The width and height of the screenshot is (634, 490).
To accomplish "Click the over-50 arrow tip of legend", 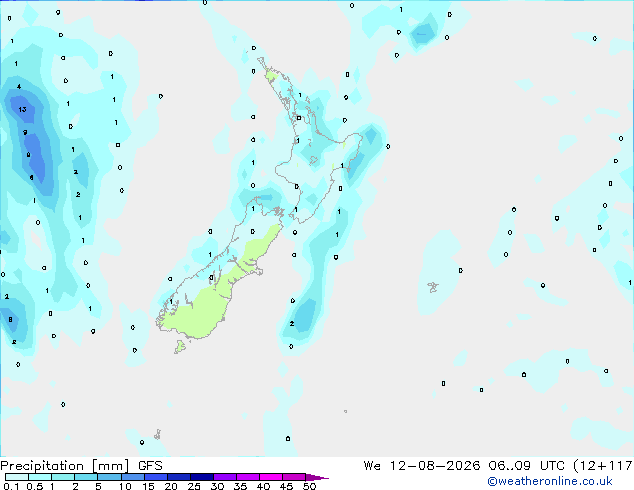I will point(317,477).
